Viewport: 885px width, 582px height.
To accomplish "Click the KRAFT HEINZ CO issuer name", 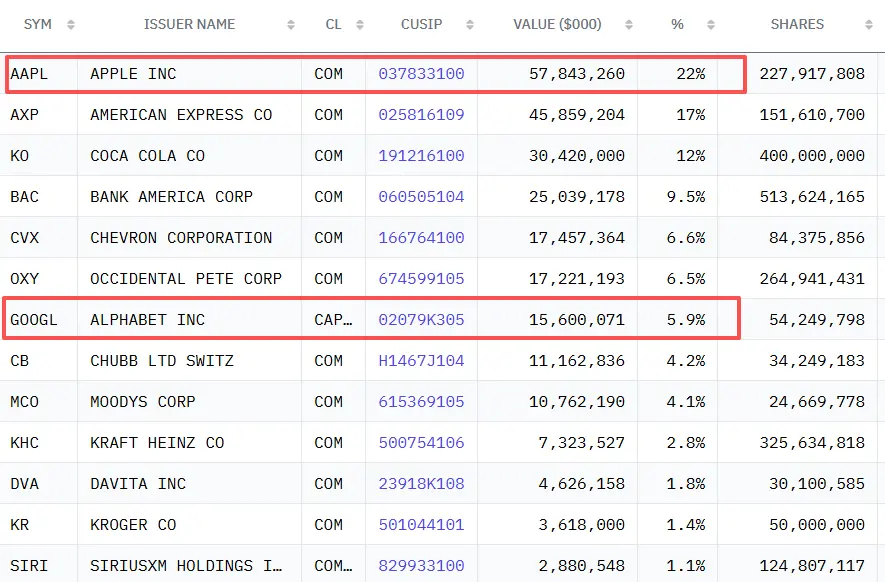I will coord(157,443).
